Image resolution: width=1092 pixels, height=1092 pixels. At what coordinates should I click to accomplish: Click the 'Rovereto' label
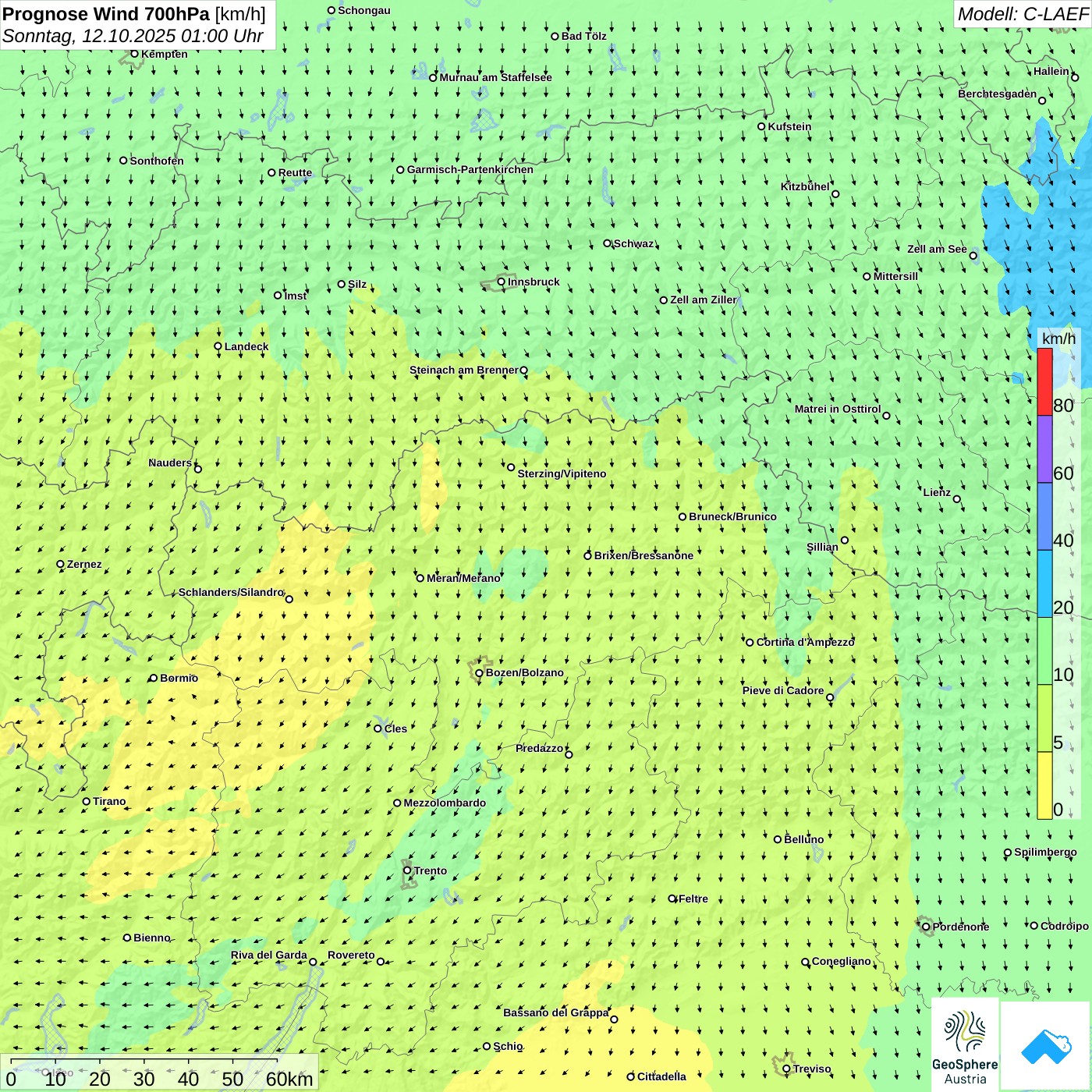(351, 955)
